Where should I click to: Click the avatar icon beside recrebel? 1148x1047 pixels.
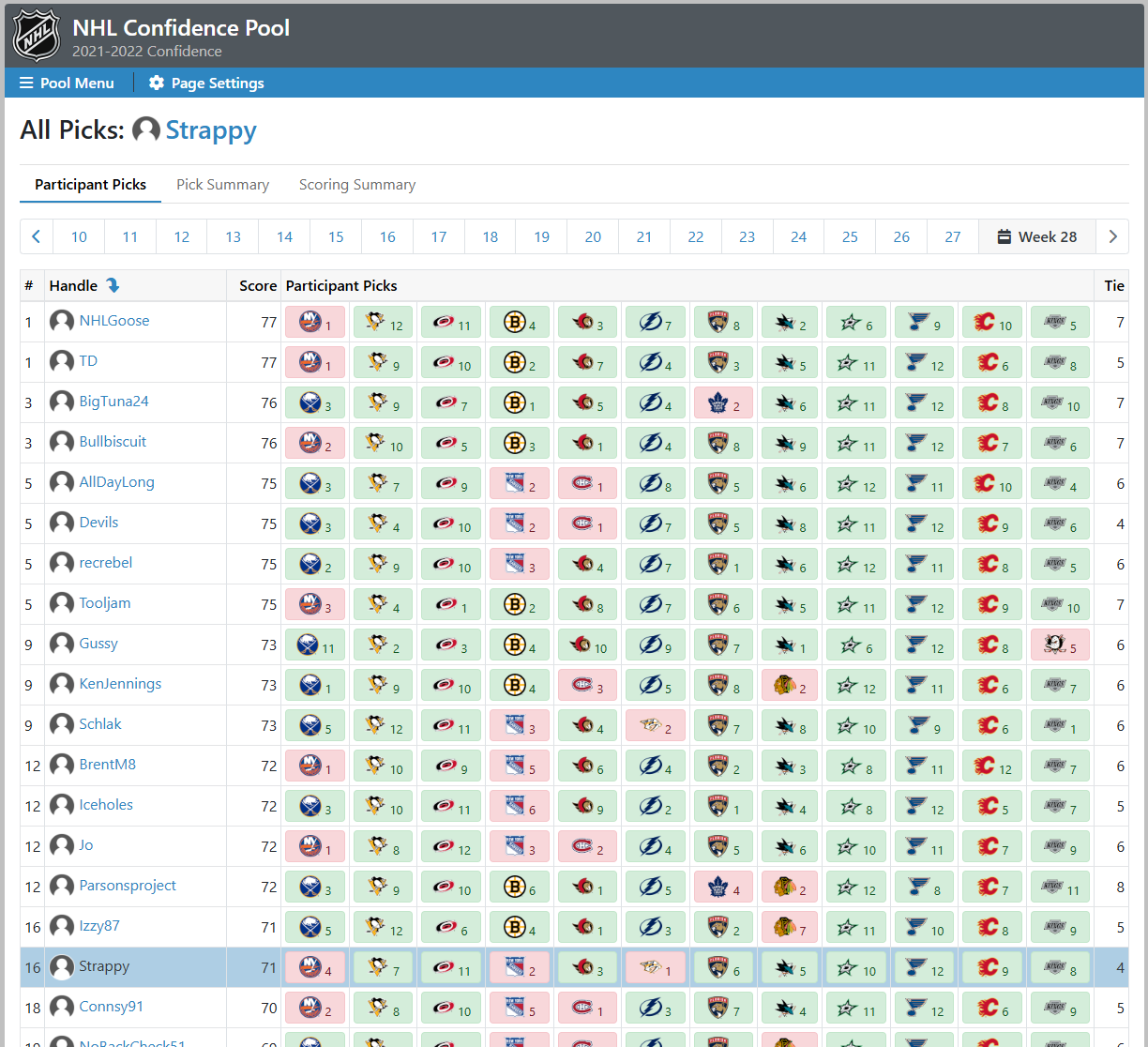[62, 563]
